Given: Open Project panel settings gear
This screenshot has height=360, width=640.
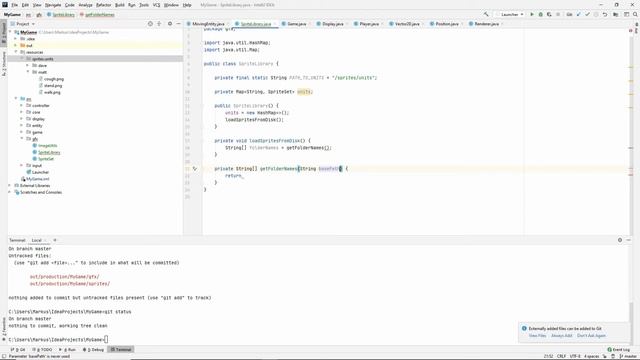Looking at the screenshot, I should pyautogui.click(x=170, y=24).
